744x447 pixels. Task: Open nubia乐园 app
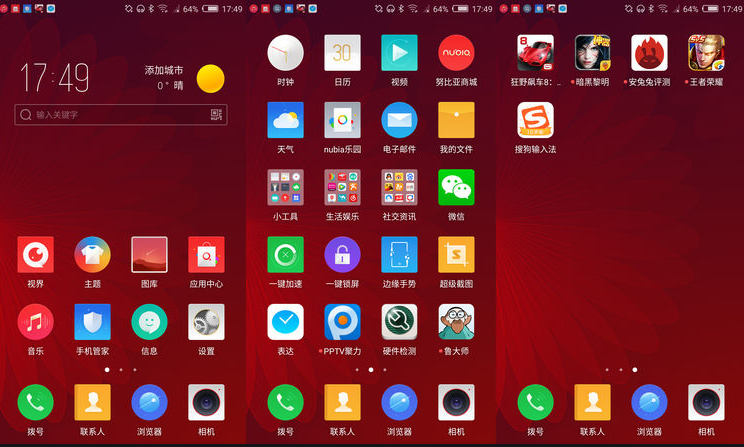343,120
